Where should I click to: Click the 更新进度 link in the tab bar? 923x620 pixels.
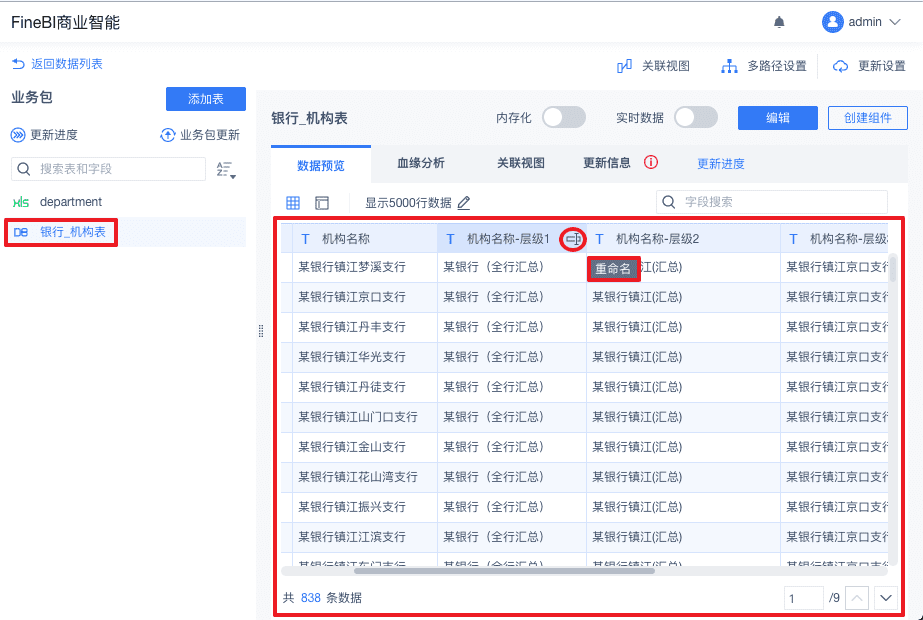(721, 164)
